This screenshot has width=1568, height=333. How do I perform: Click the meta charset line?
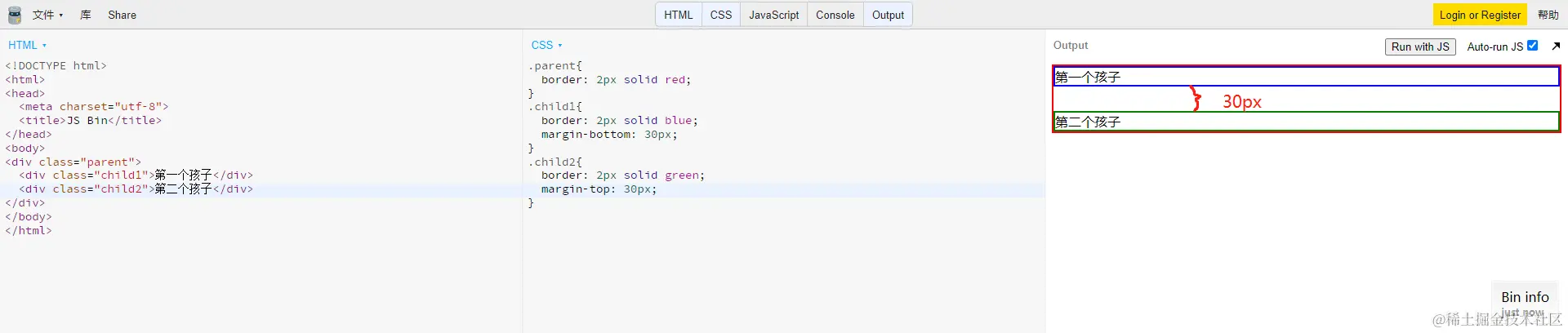click(x=94, y=107)
